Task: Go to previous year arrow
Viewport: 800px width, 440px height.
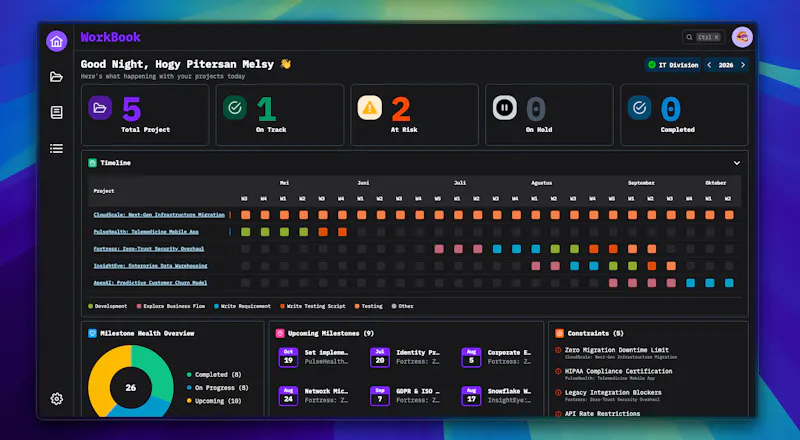Action: [709, 65]
